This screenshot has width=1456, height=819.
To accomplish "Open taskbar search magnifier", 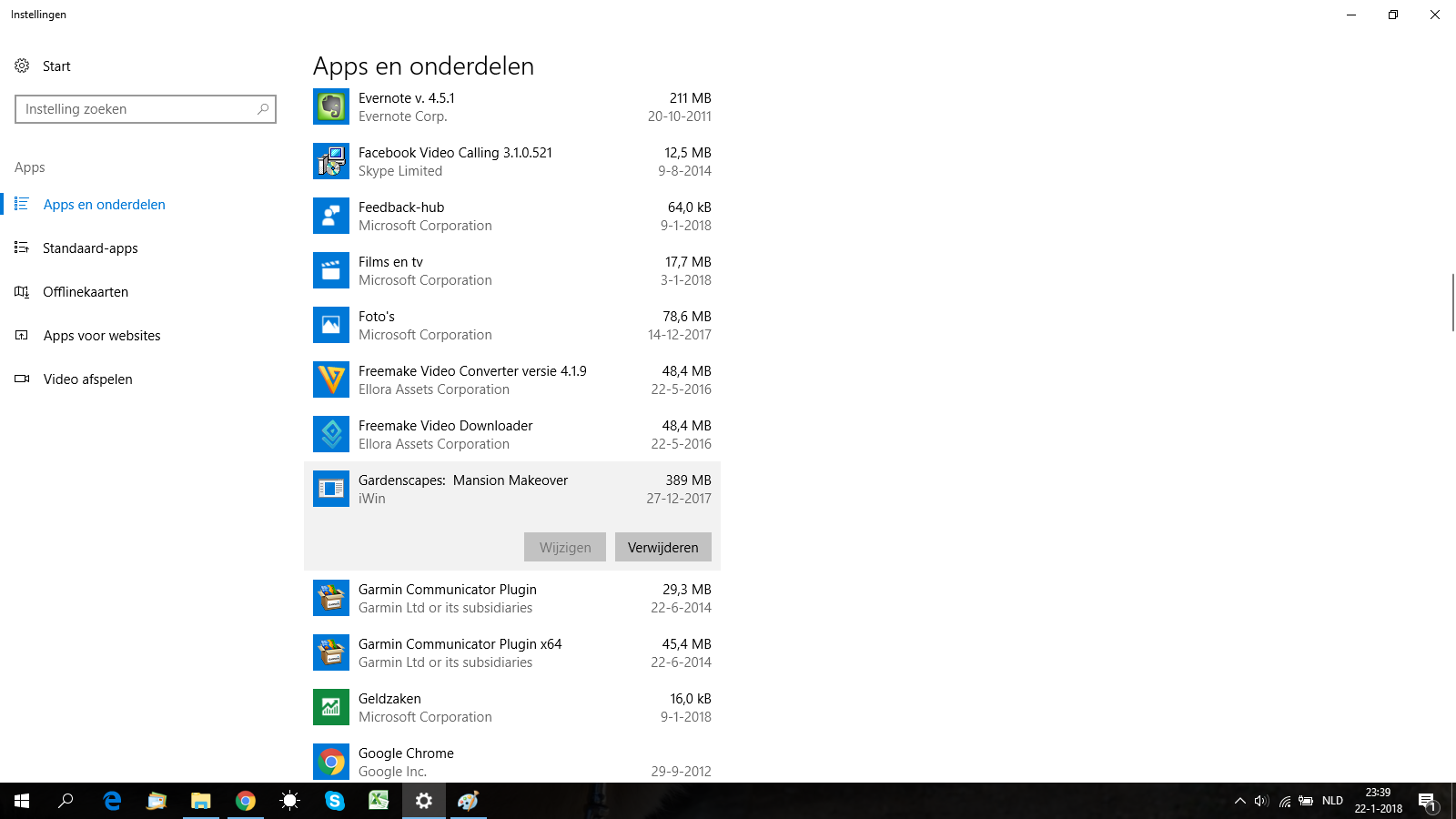I will [x=66, y=801].
